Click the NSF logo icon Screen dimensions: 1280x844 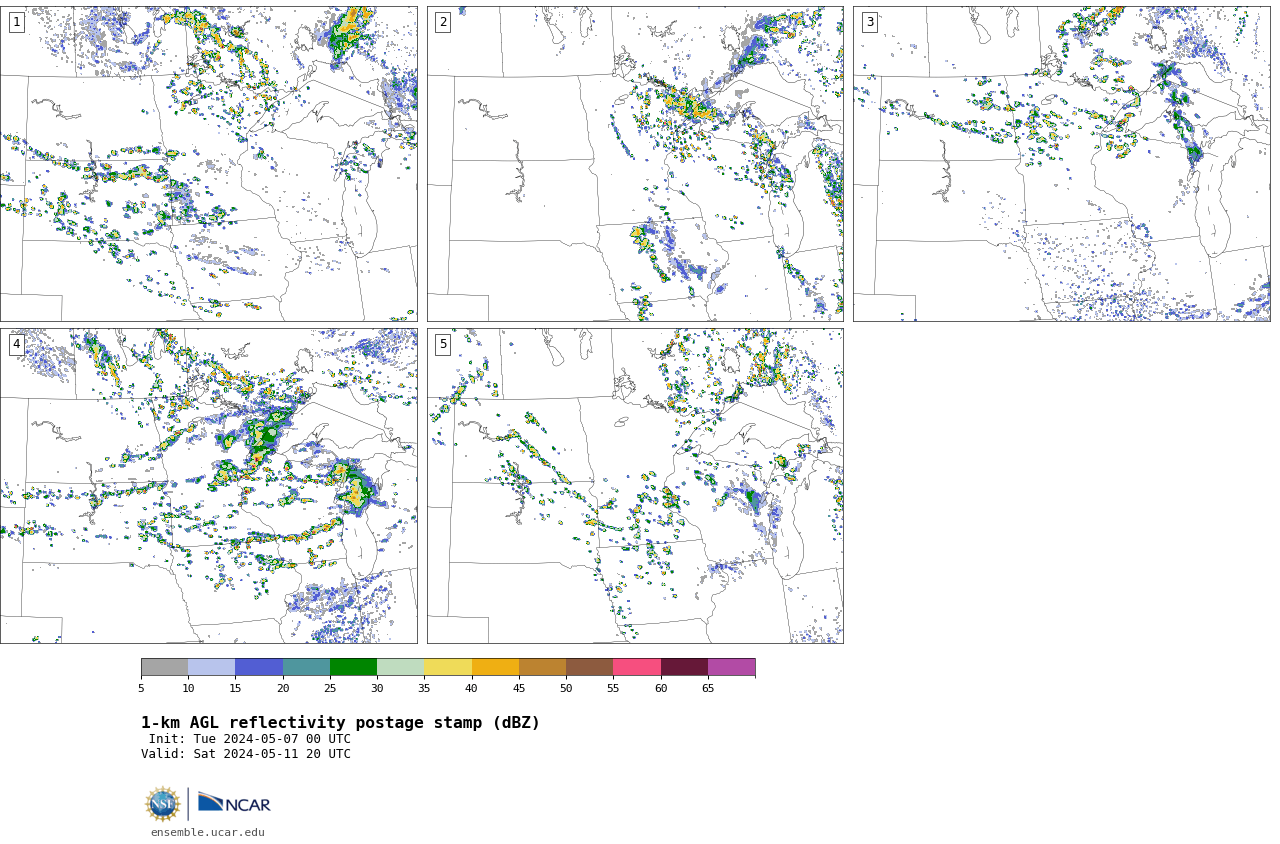tap(162, 804)
